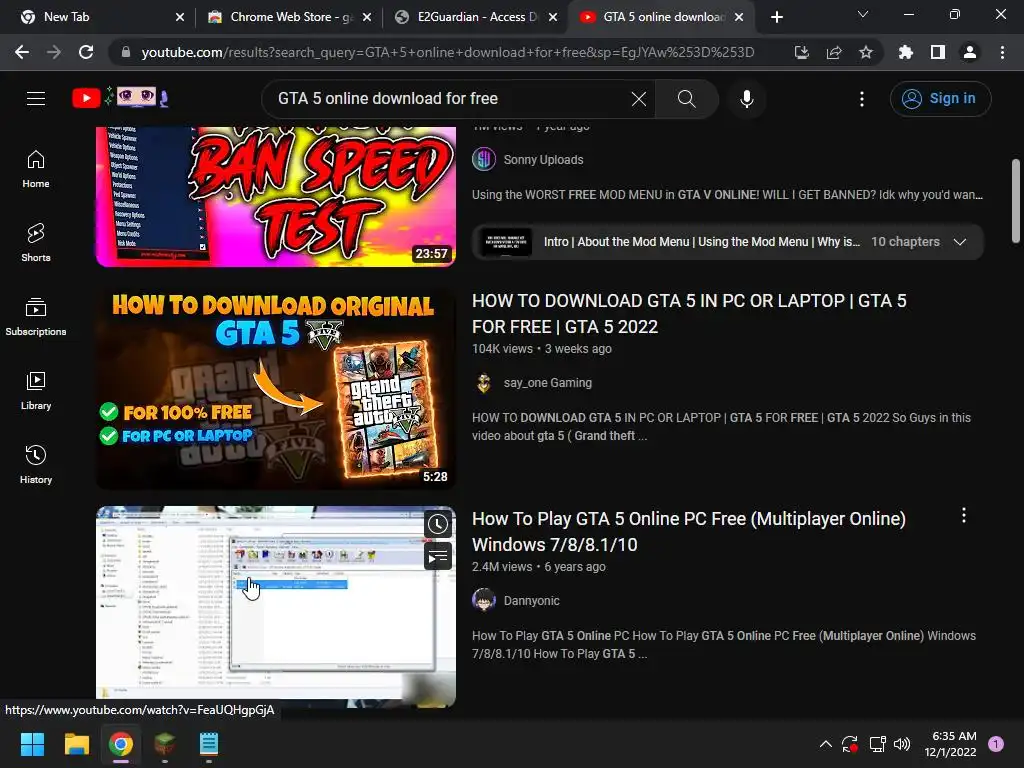1024x768 pixels.
Task: Click Watch later clock on Dannyonic thumbnail
Action: [438, 524]
